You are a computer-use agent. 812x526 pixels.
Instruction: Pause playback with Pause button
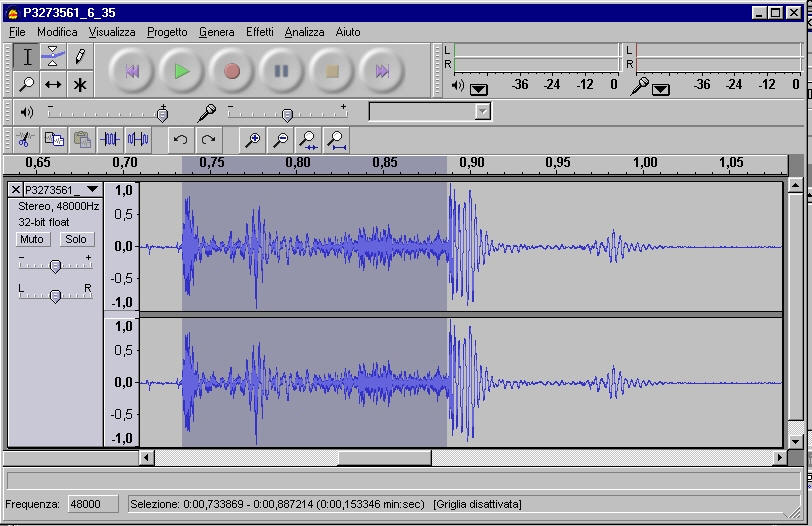(281, 71)
